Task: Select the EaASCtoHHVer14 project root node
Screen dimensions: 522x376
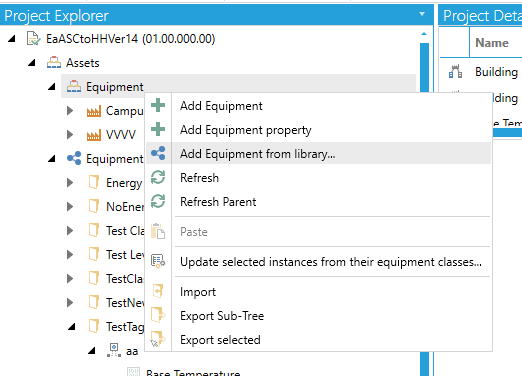Action: 130,39
